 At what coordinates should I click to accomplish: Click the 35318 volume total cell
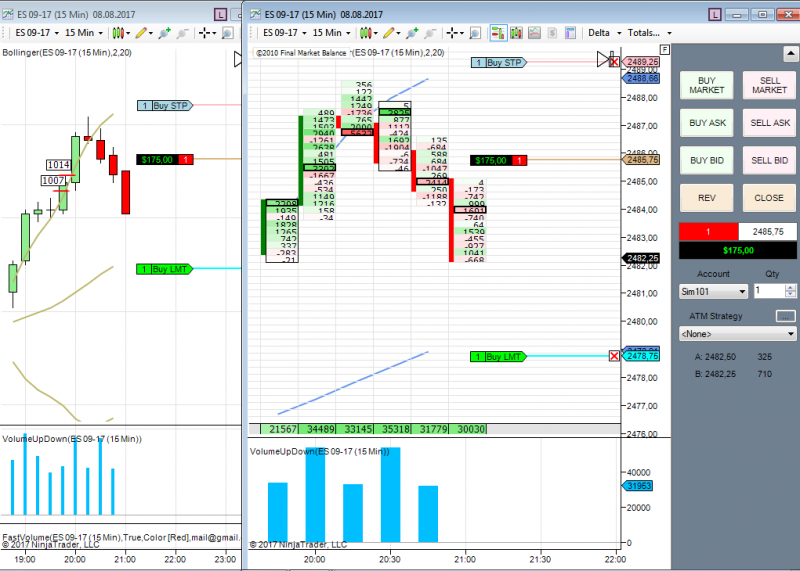click(392, 429)
